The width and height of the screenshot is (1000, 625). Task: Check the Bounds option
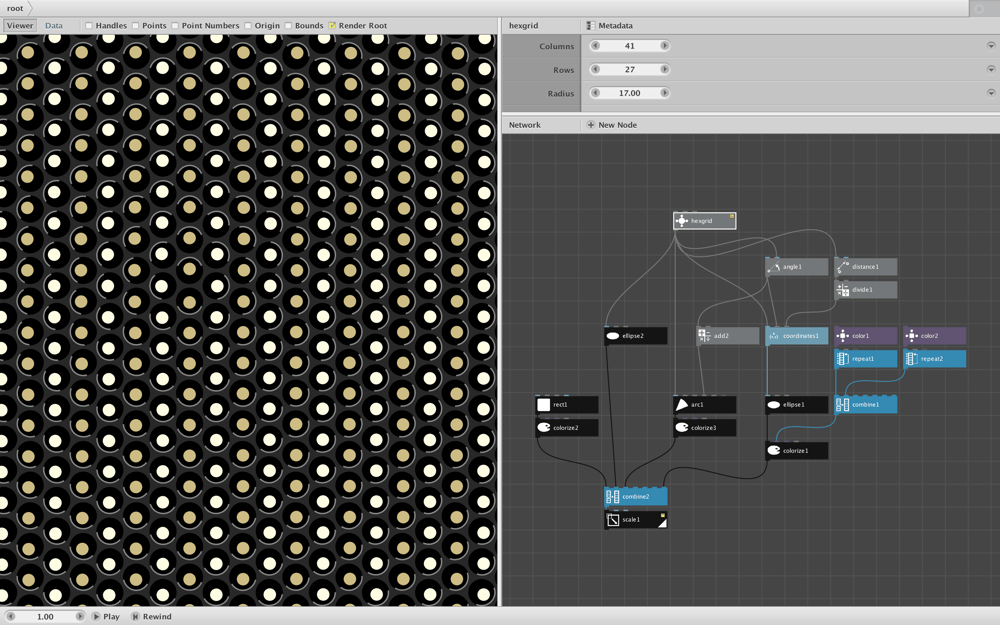(288, 26)
